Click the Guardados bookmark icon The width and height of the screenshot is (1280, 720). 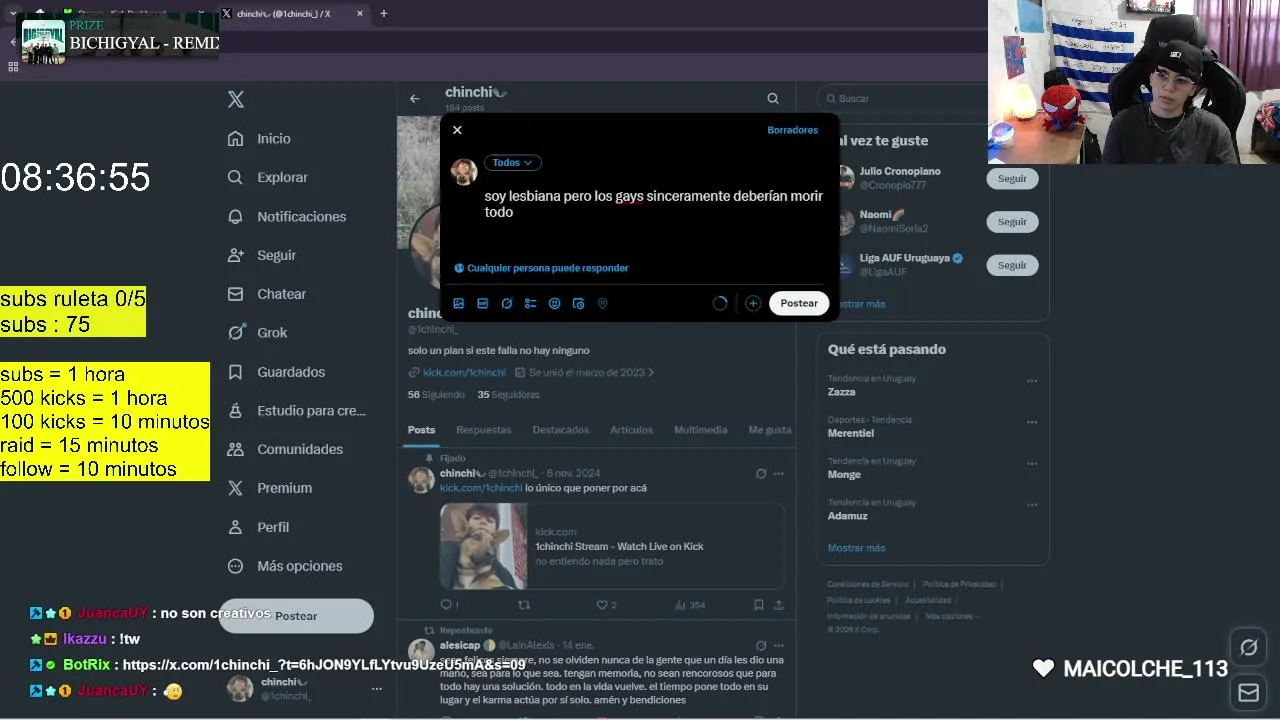[235, 372]
